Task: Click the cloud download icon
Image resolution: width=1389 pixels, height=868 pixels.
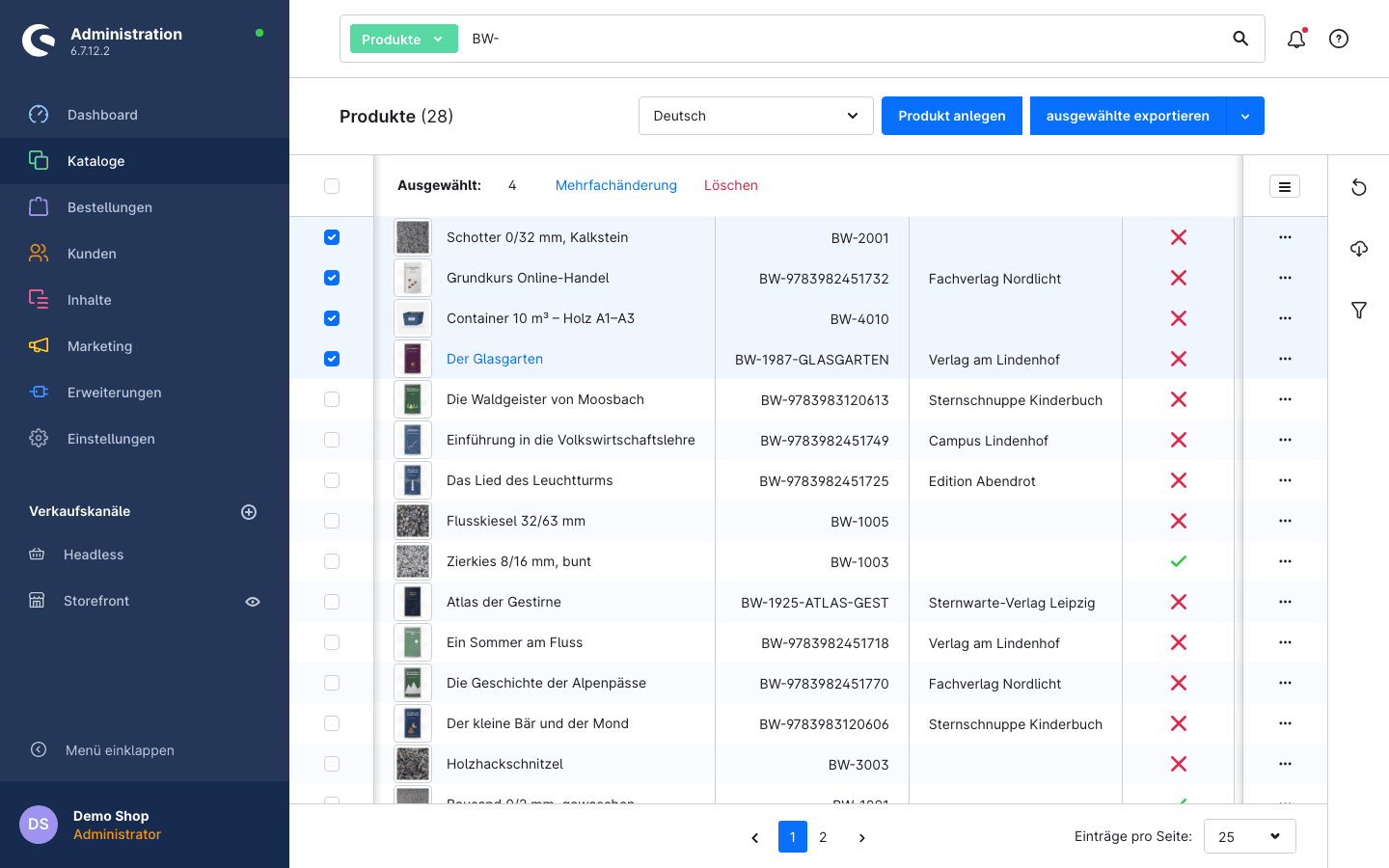Action: click(x=1359, y=249)
